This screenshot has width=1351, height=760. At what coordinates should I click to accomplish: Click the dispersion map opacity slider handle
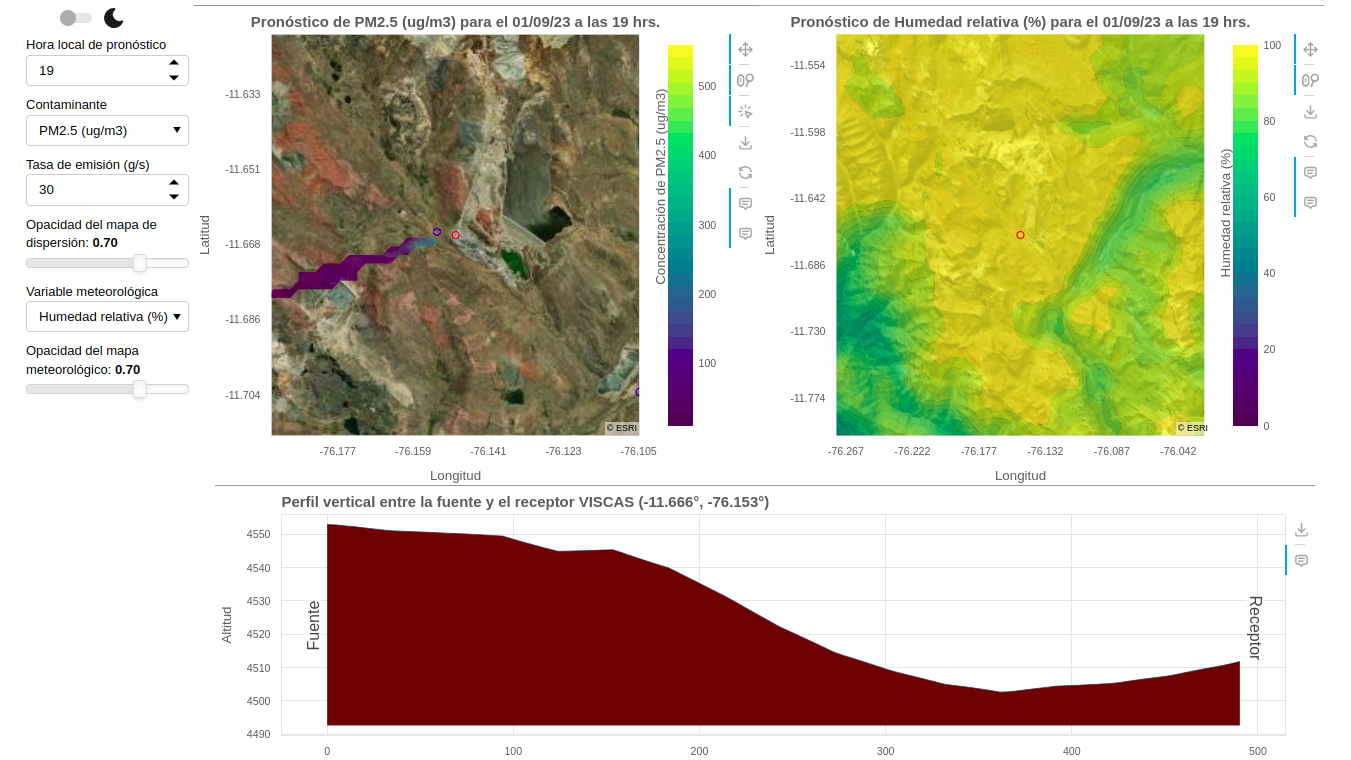(x=140, y=263)
